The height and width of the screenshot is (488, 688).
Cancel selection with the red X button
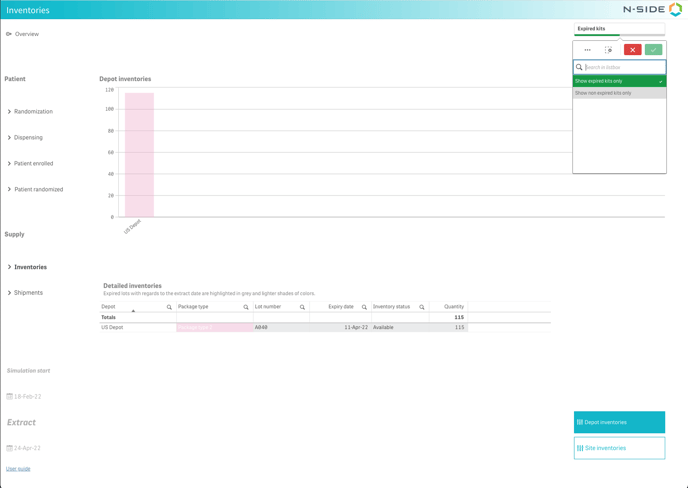[x=632, y=50]
